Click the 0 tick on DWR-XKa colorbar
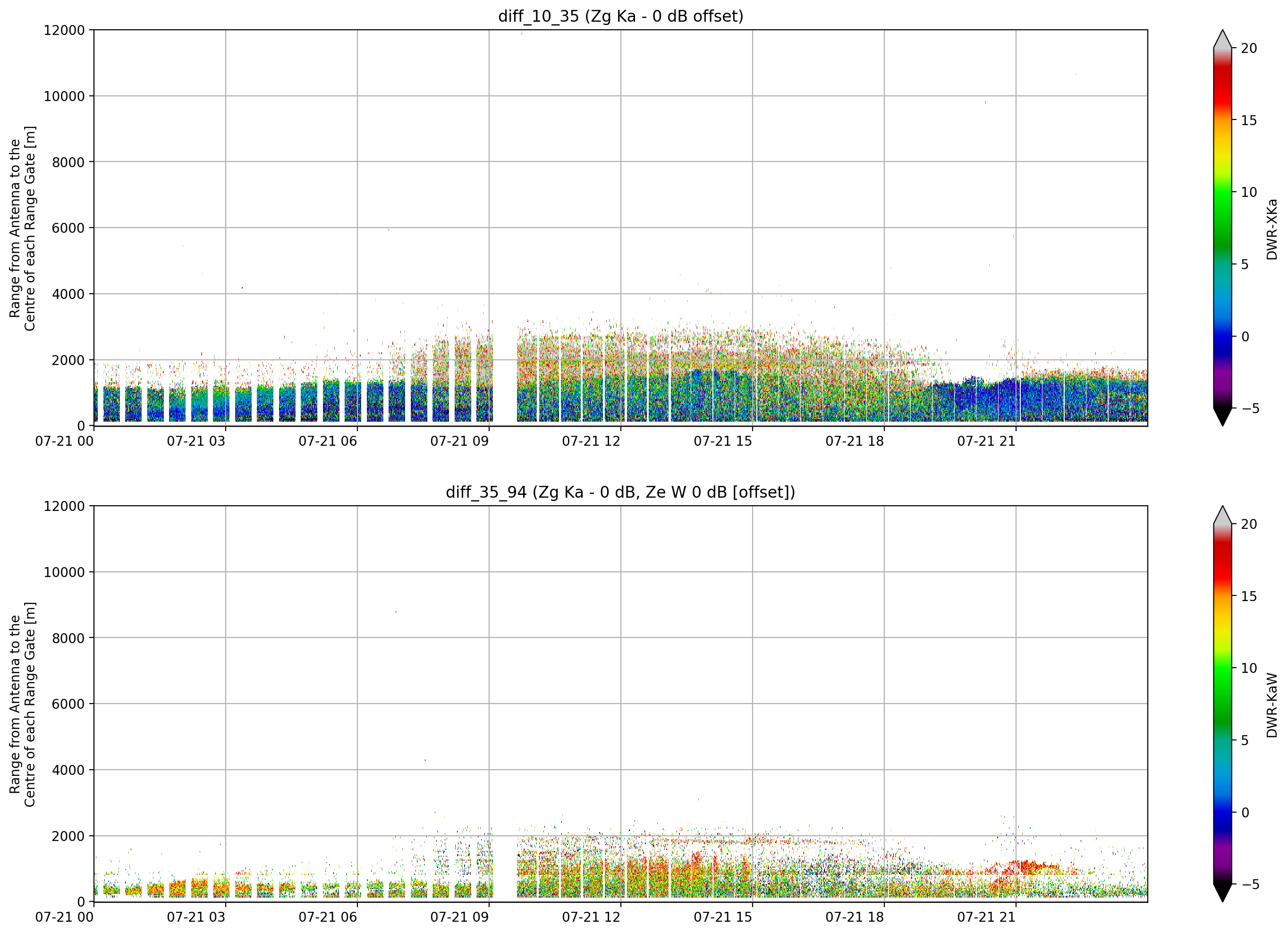This screenshot has width=1288, height=934. 1245,336
